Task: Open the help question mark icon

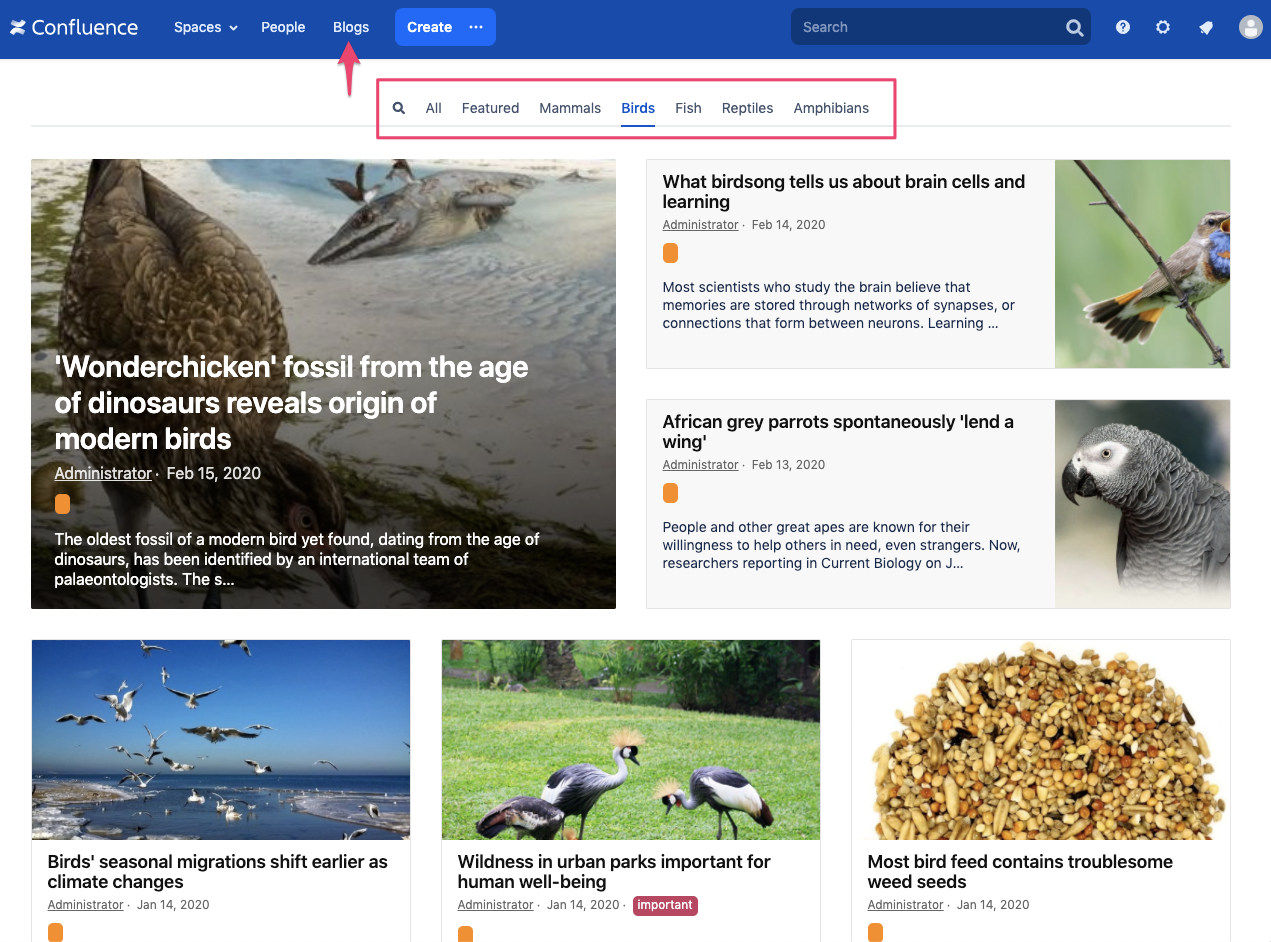Action: click(x=1123, y=27)
